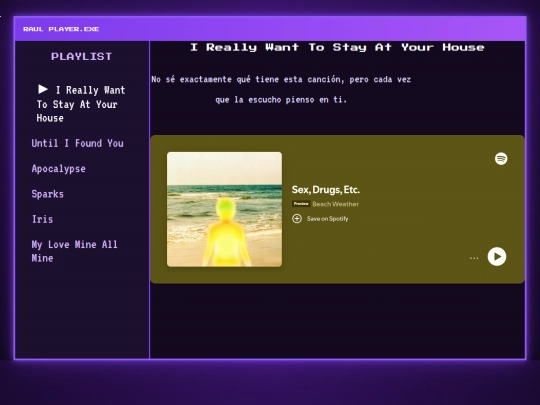Click the beach album cover thumbnail

click(x=225, y=209)
